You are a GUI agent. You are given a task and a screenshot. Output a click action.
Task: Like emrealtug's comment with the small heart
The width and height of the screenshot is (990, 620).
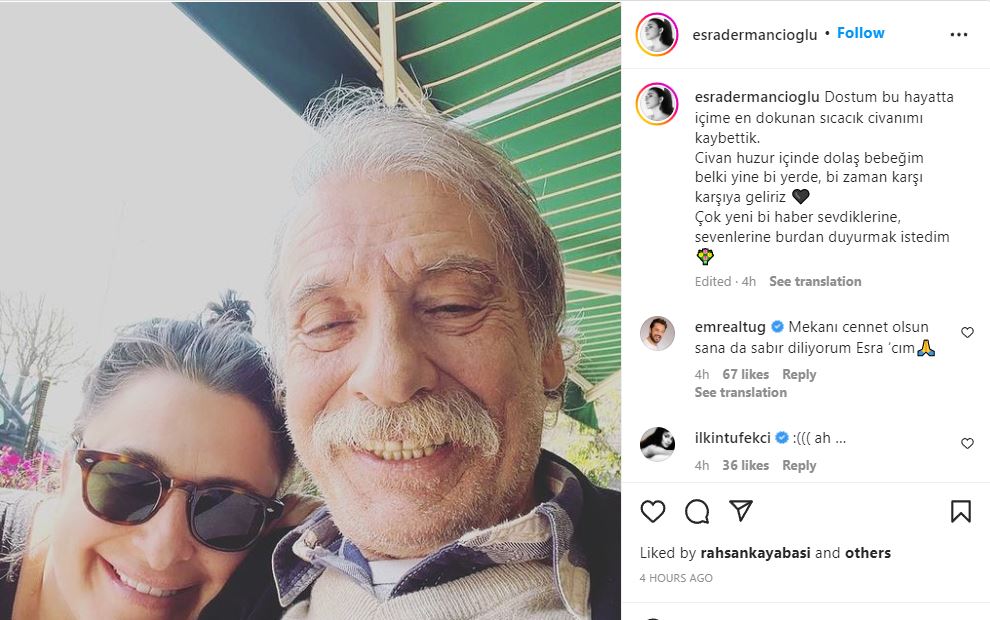coord(967,332)
